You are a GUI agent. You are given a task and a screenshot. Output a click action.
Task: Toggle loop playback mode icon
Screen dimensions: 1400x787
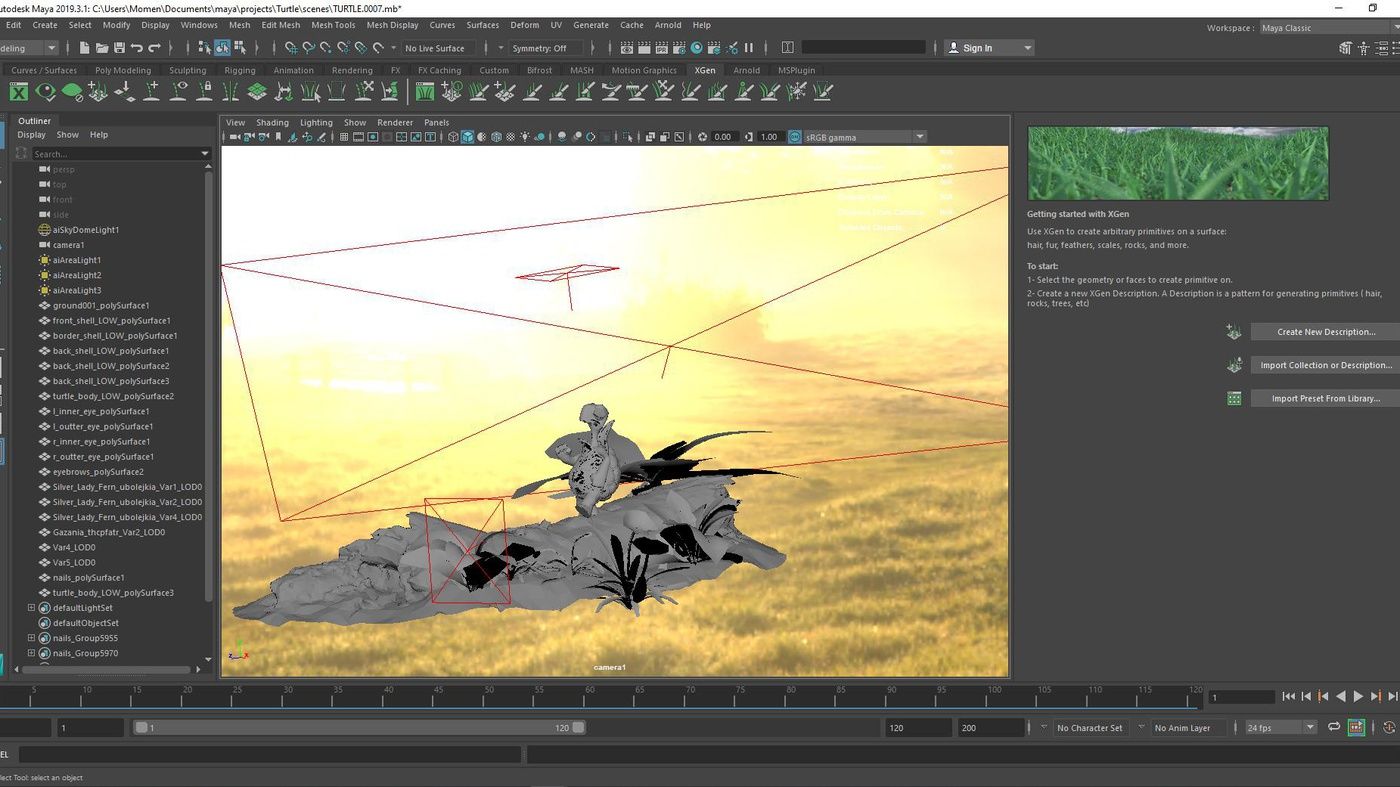[x=1334, y=728]
